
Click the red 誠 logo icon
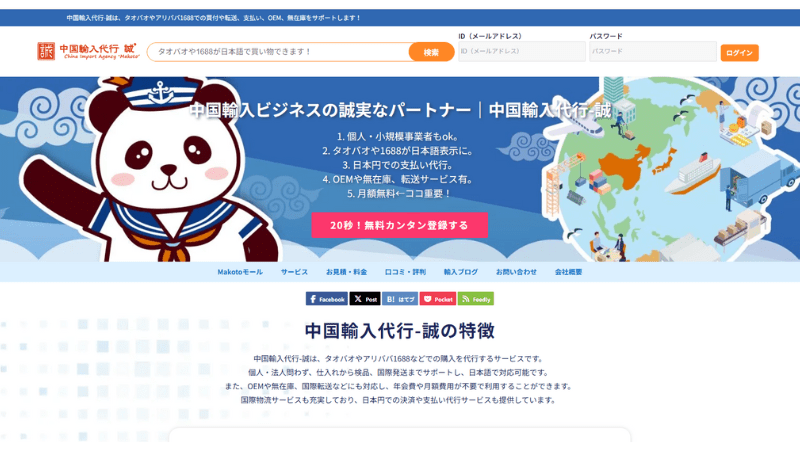click(x=46, y=52)
